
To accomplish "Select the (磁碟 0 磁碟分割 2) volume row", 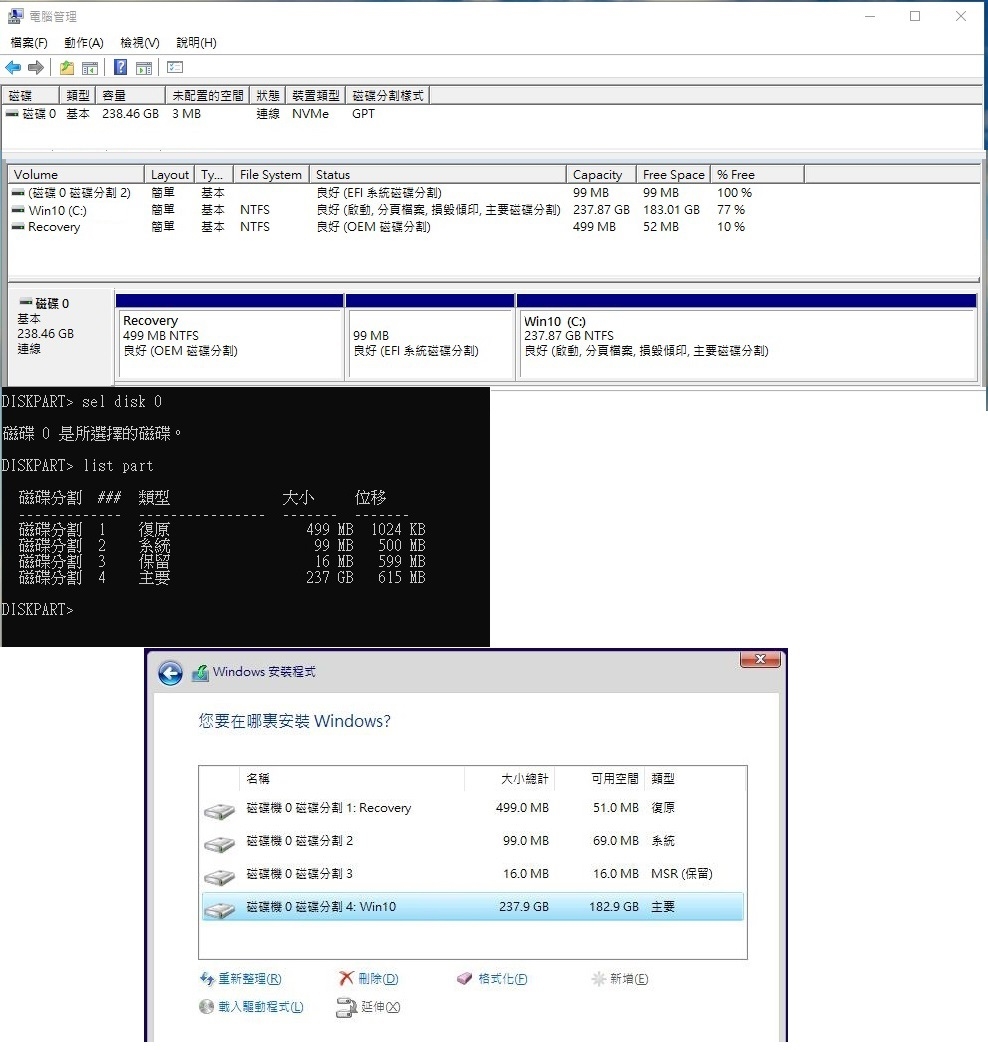I will click(x=382, y=193).
